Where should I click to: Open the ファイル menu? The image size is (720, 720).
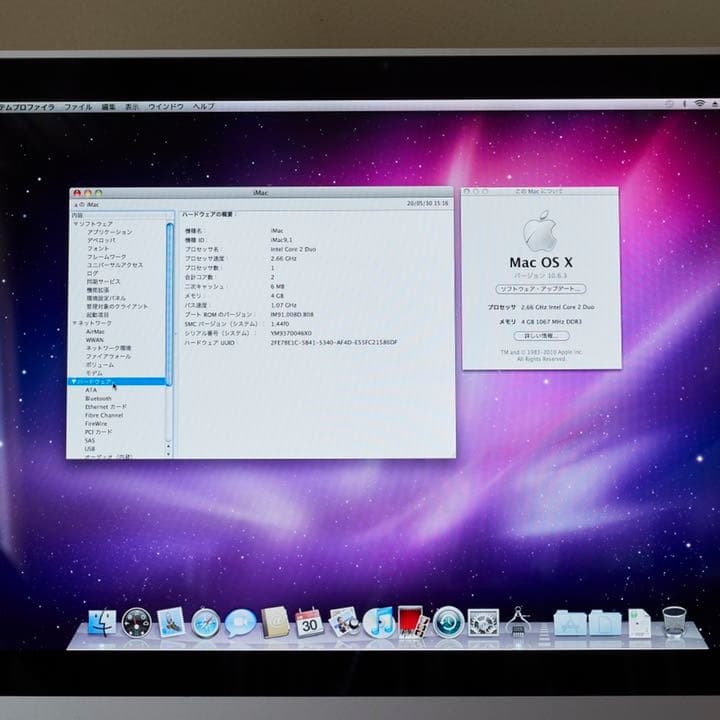78,107
